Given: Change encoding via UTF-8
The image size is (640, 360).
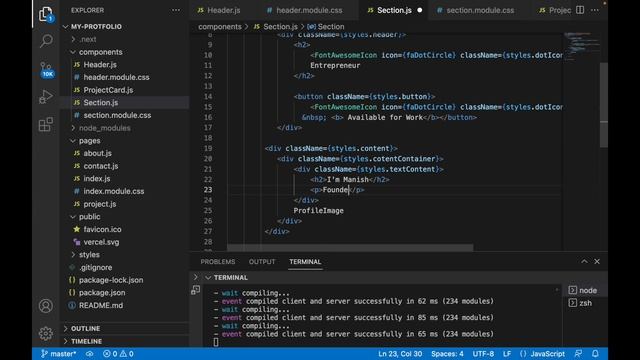Looking at the screenshot, I should (x=483, y=353).
